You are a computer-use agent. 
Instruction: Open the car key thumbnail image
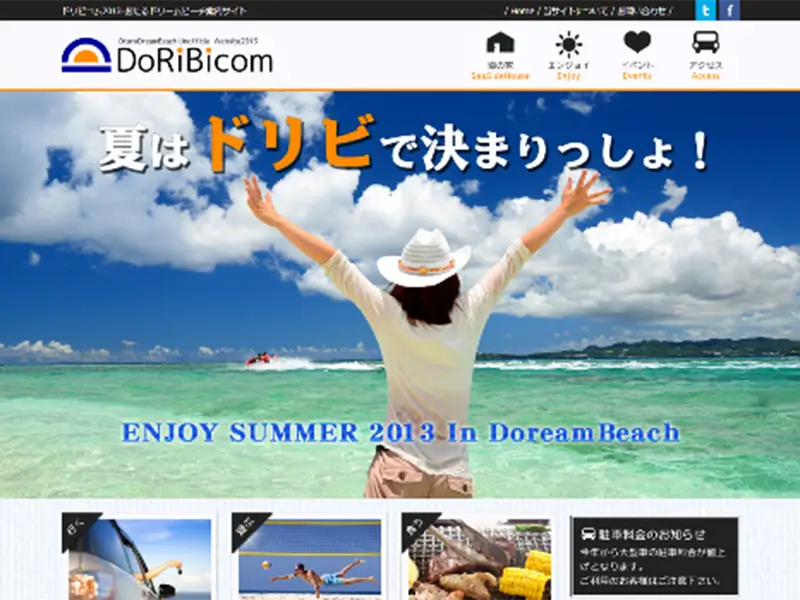coord(140,559)
